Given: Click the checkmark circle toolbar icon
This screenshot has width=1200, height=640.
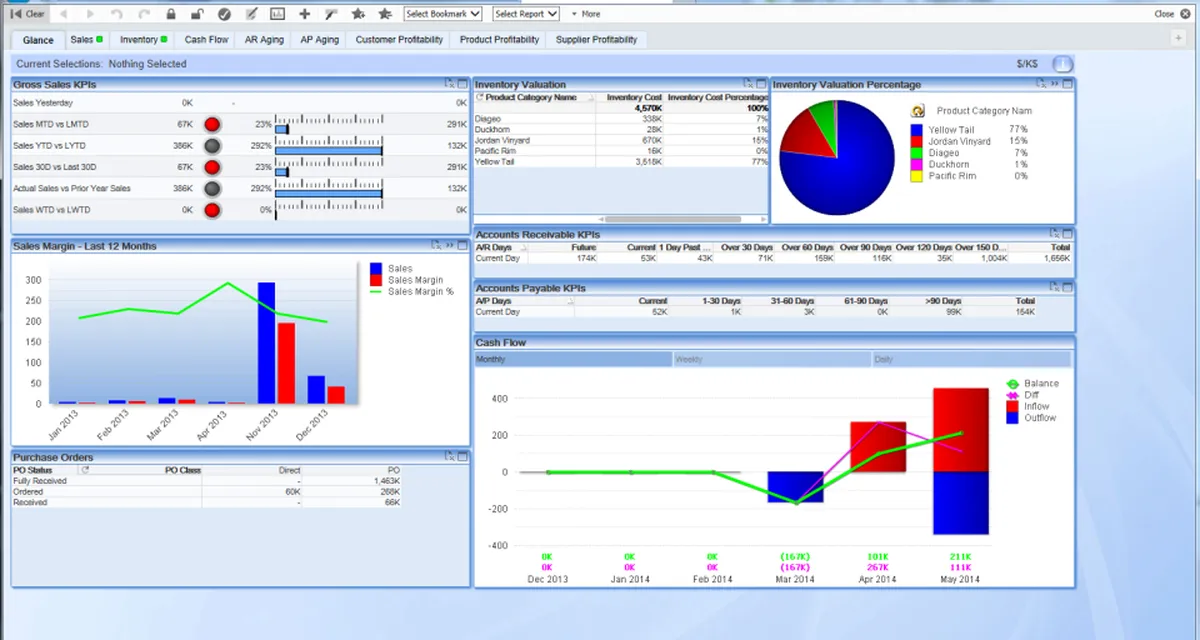Looking at the screenshot, I should coord(224,14).
